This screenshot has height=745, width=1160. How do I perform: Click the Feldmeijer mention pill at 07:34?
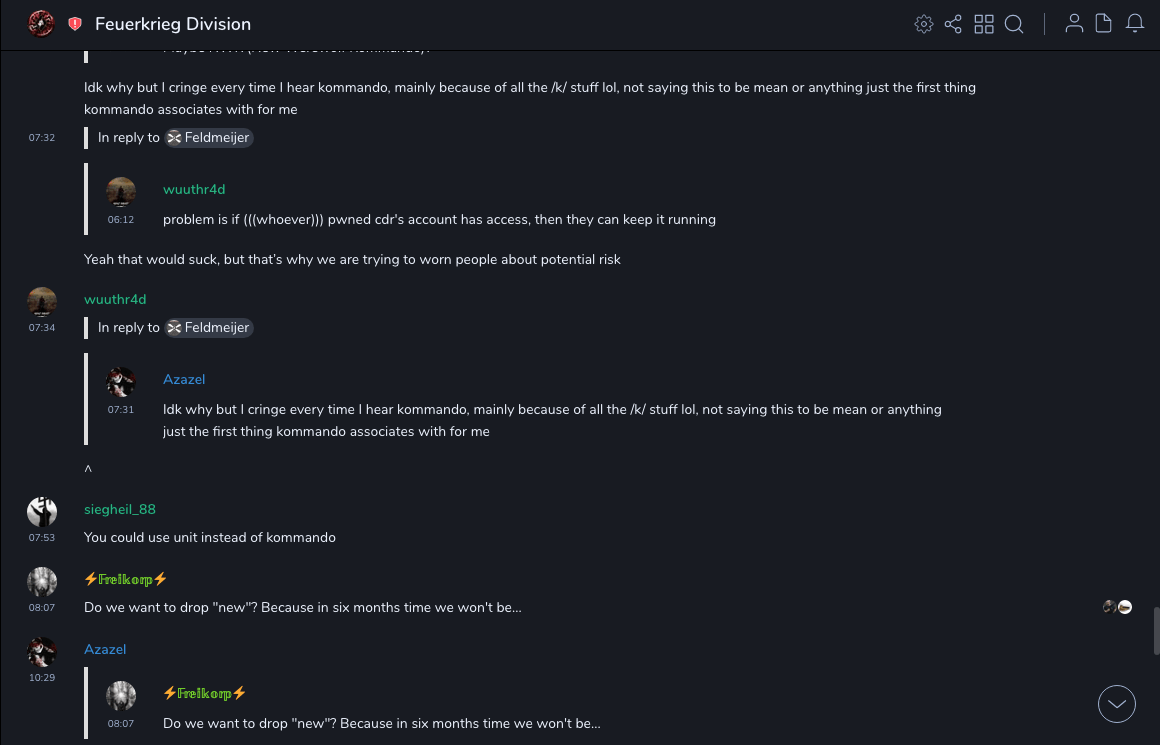point(209,328)
